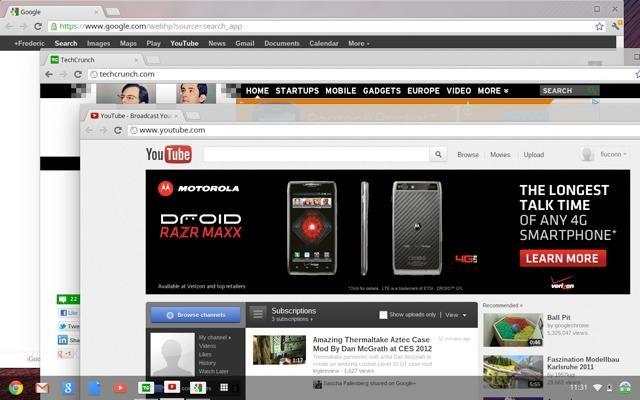Expand the More menu in Google bar
Screen dimensions: 640x400
click(x=357, y=44)
